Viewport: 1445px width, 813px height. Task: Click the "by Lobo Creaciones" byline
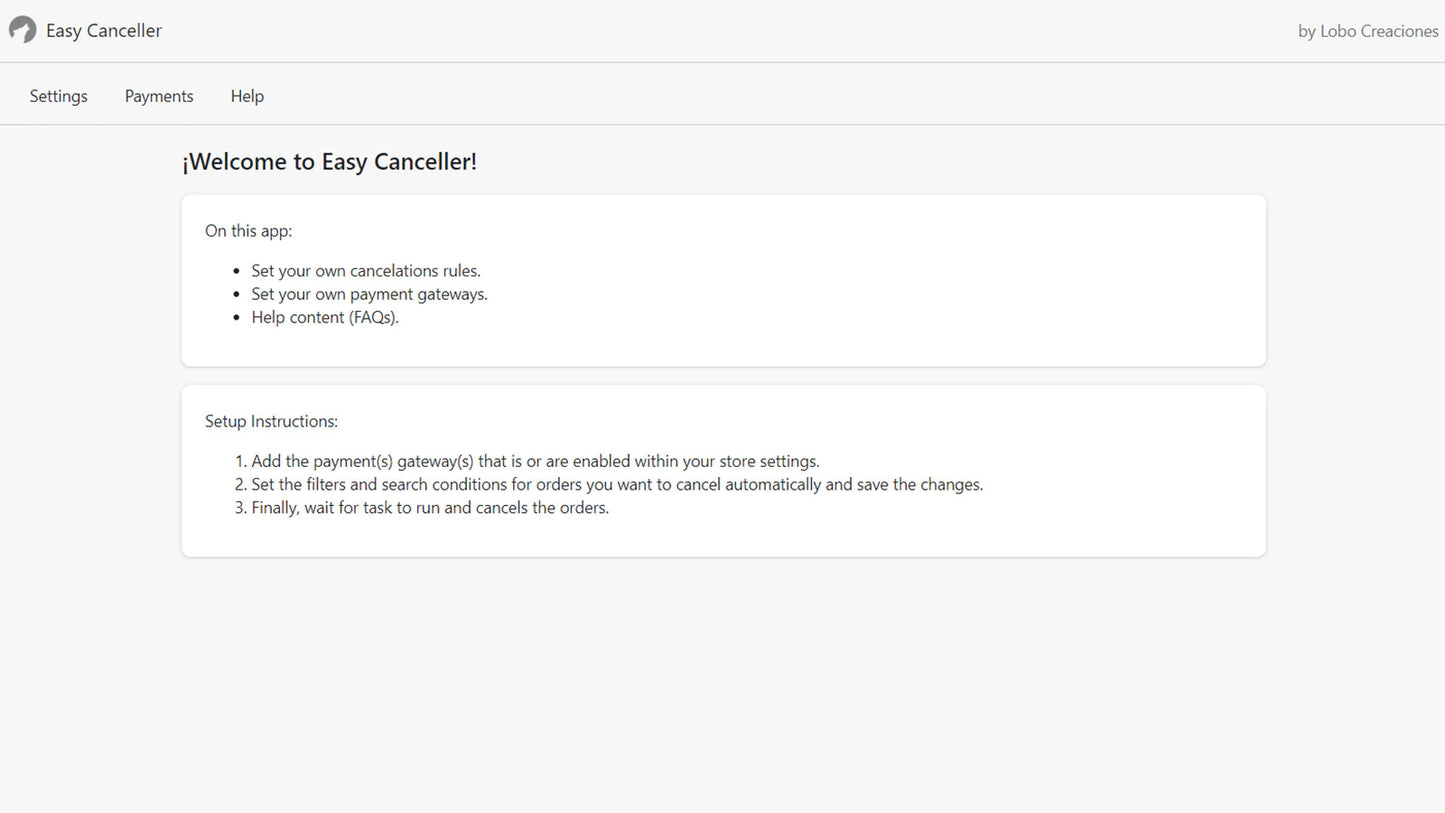pyautogui.click(x=1367, y=31)
